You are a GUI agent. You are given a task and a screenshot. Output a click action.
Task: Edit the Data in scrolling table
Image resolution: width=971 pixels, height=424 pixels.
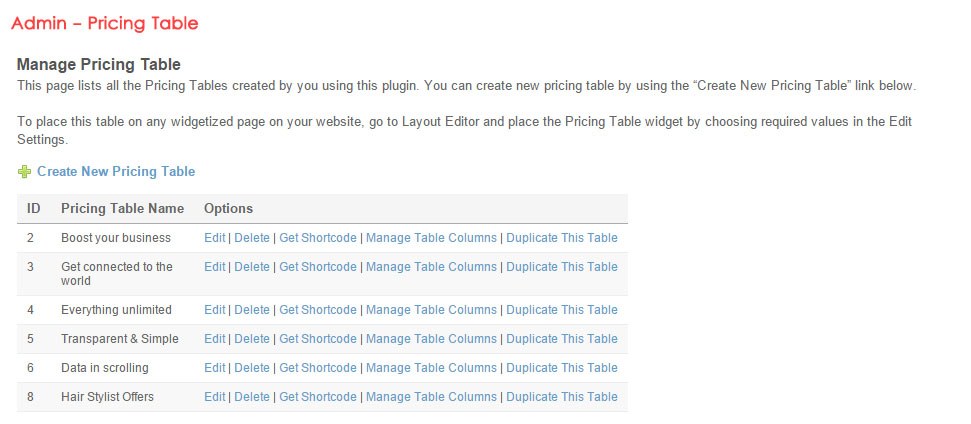click(215, 368)
